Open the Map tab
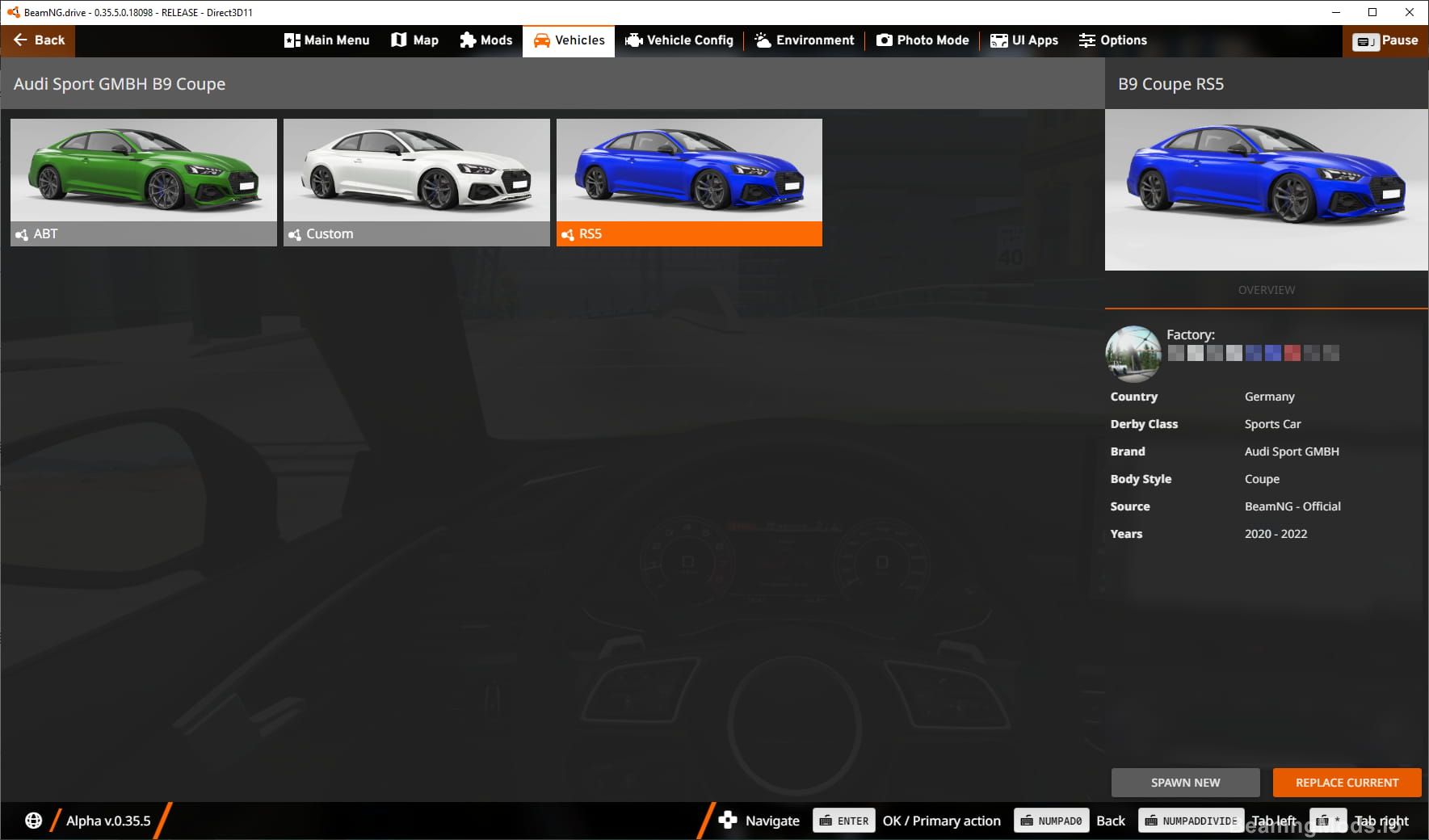 [x=414, y=40]
